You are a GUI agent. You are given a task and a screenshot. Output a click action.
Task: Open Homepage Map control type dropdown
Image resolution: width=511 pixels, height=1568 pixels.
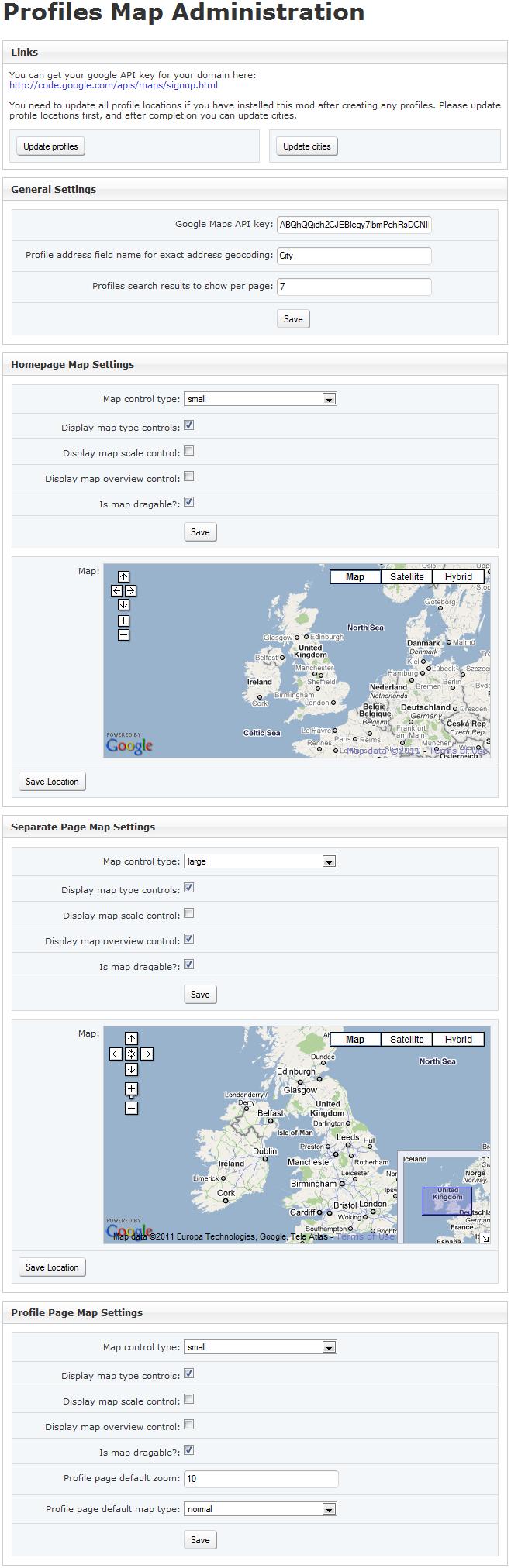pyautogui.click(x=260, y=399)
